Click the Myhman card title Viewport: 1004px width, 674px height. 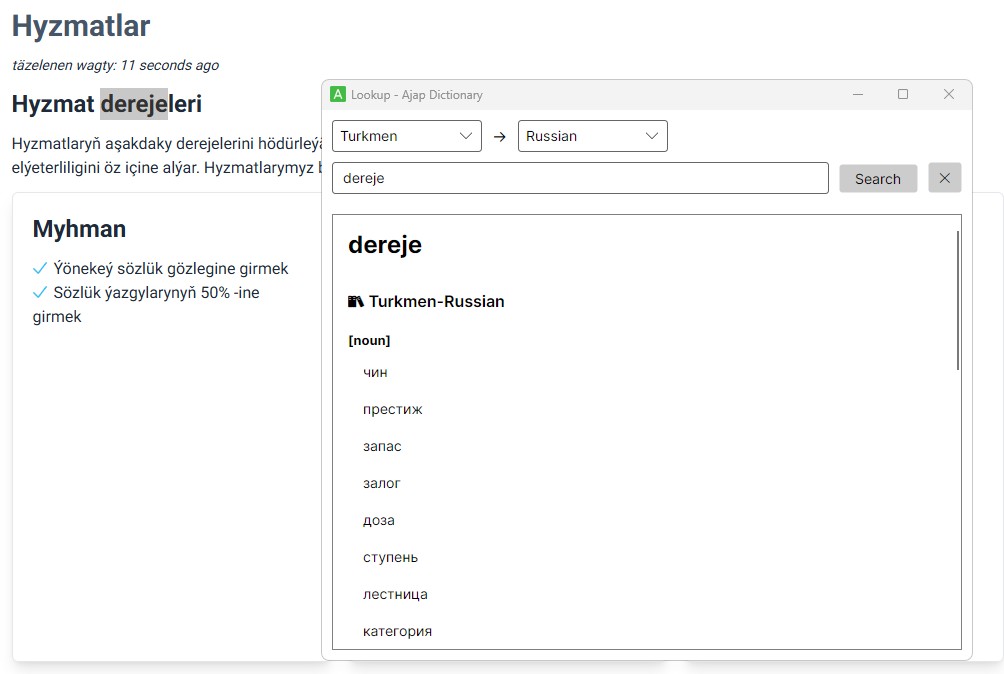pos(79,229)
